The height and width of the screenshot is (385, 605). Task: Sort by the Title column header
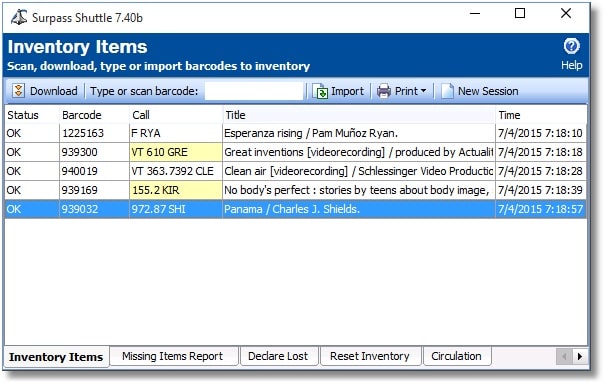(x=359, y=115)
